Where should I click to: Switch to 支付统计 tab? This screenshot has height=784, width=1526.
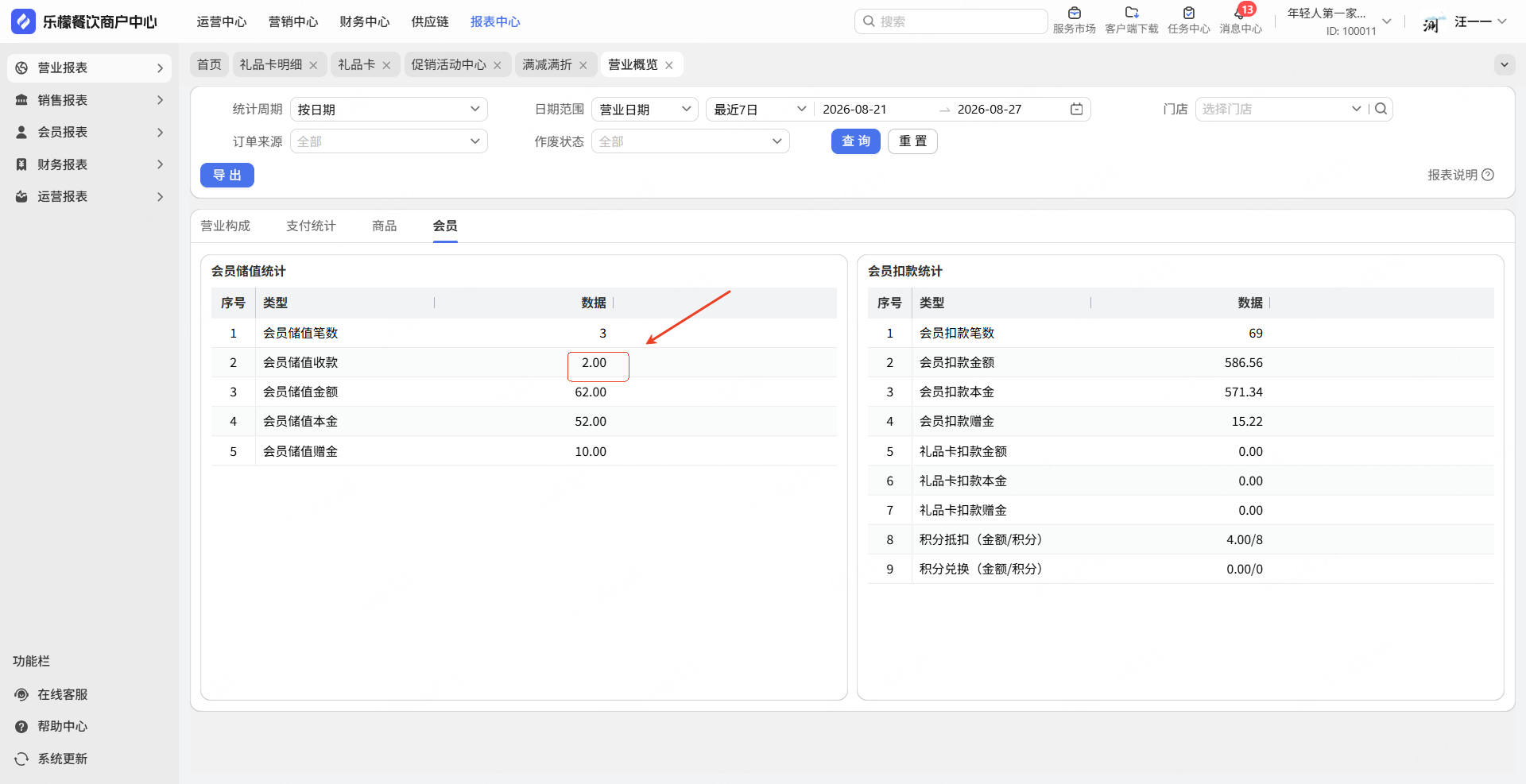[x=312, y=226]
